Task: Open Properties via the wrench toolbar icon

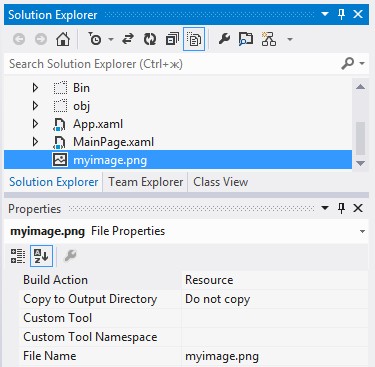Action: coord(224,39)
